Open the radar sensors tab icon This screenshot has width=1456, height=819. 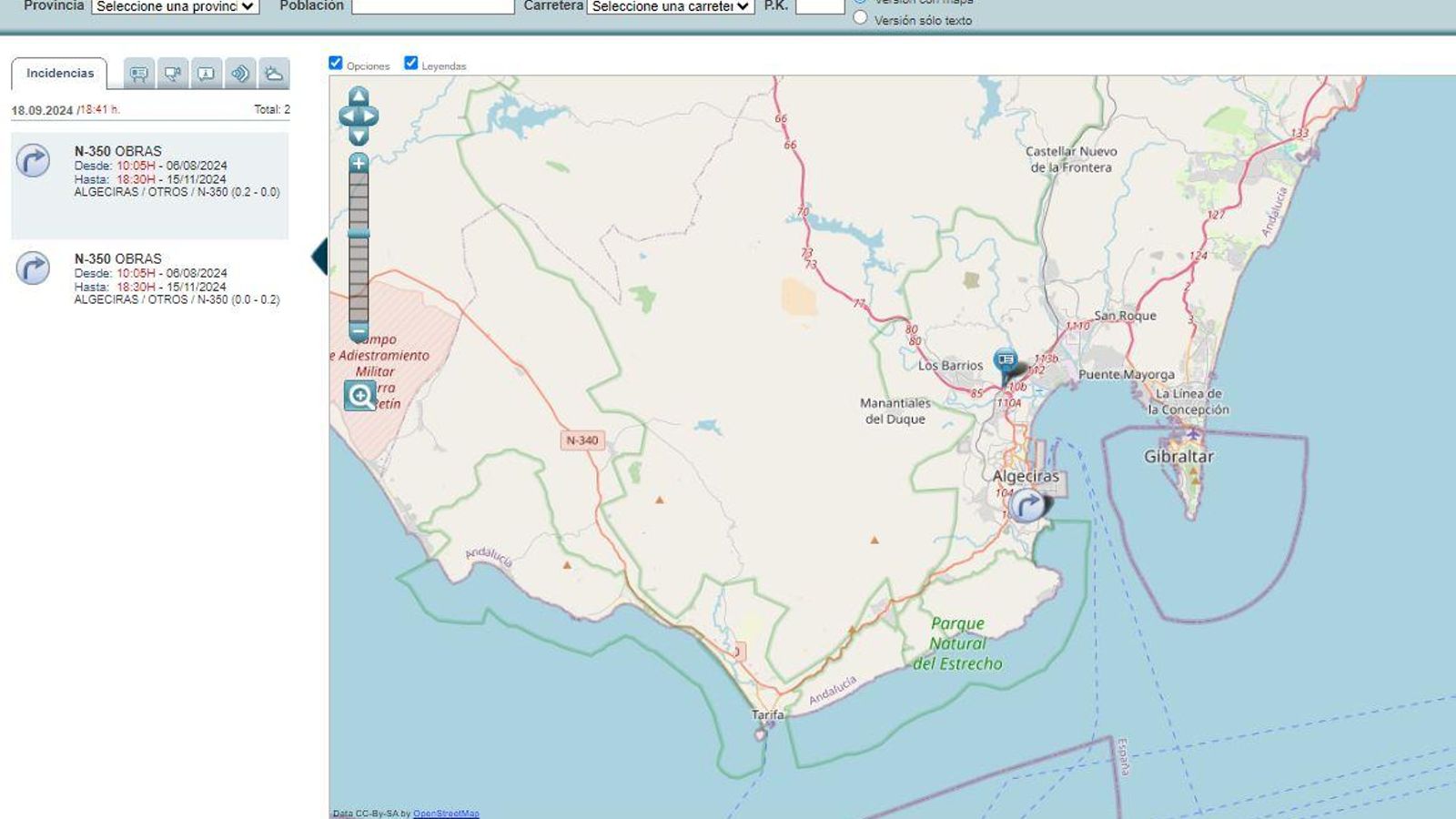[240, 74]
